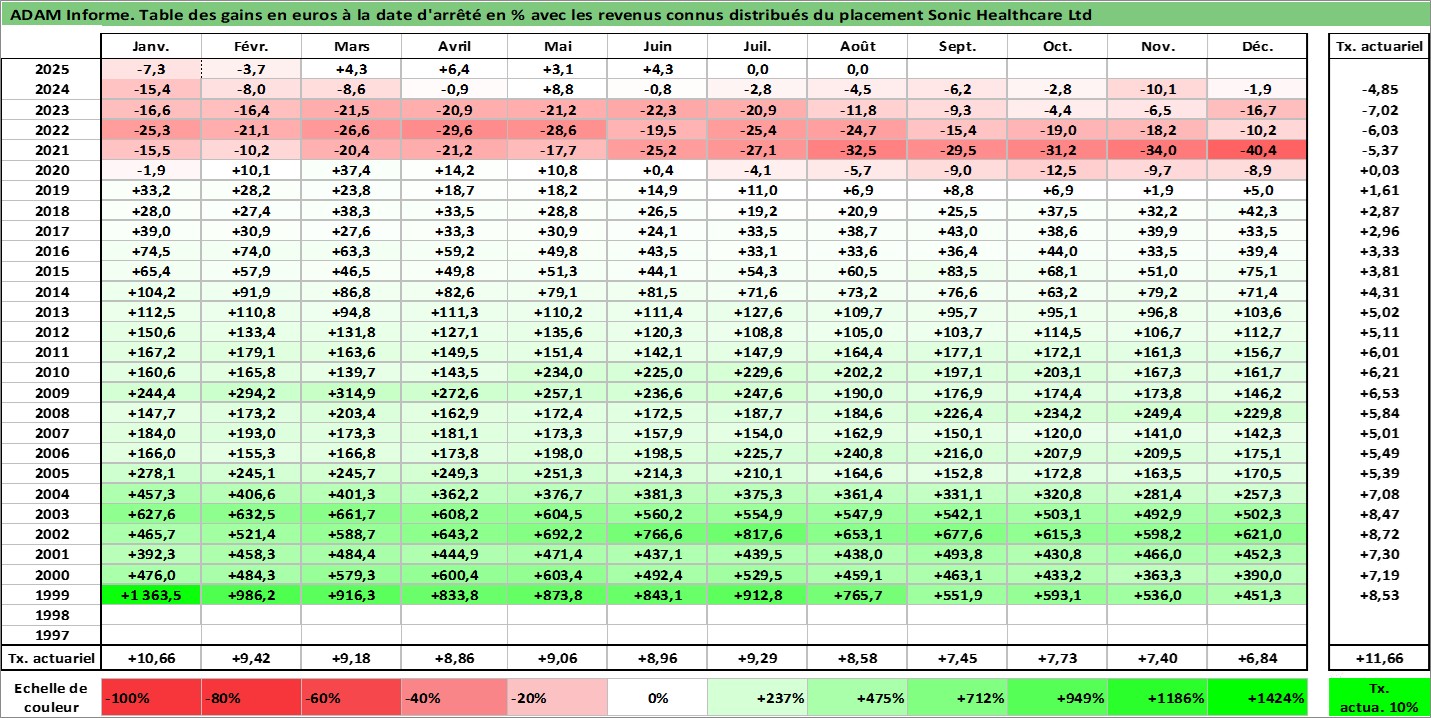
Task: Click the +817,6 cell in July 2002
Action: [x=757, y=534]
